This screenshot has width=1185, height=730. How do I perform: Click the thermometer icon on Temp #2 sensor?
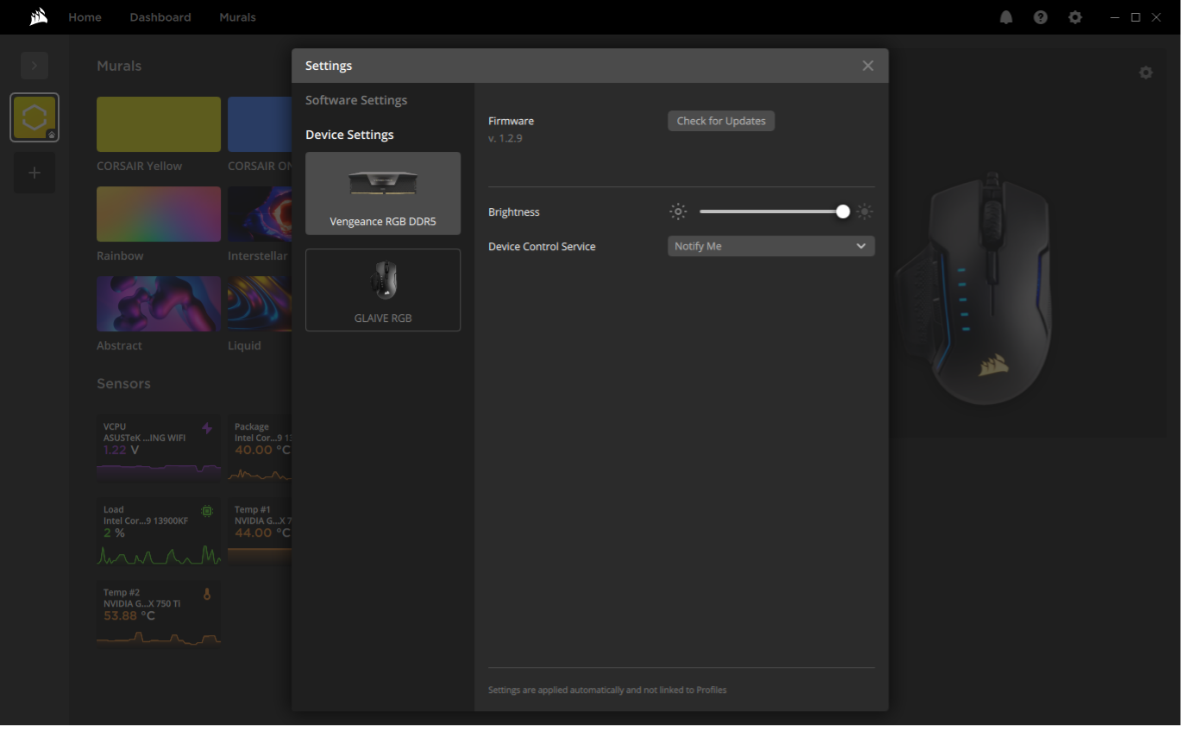208,596
